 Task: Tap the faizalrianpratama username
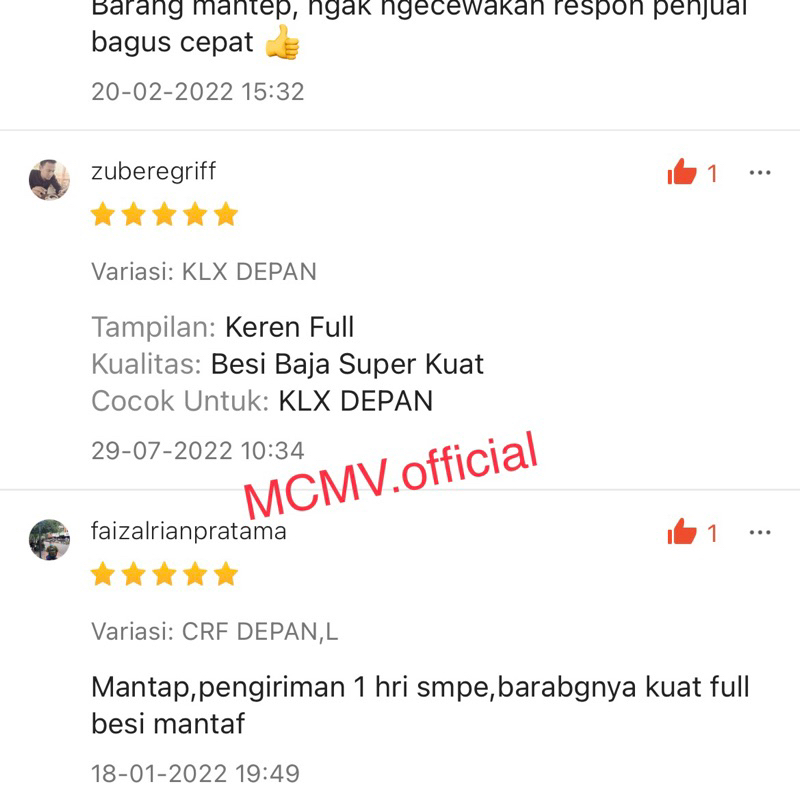189,532
